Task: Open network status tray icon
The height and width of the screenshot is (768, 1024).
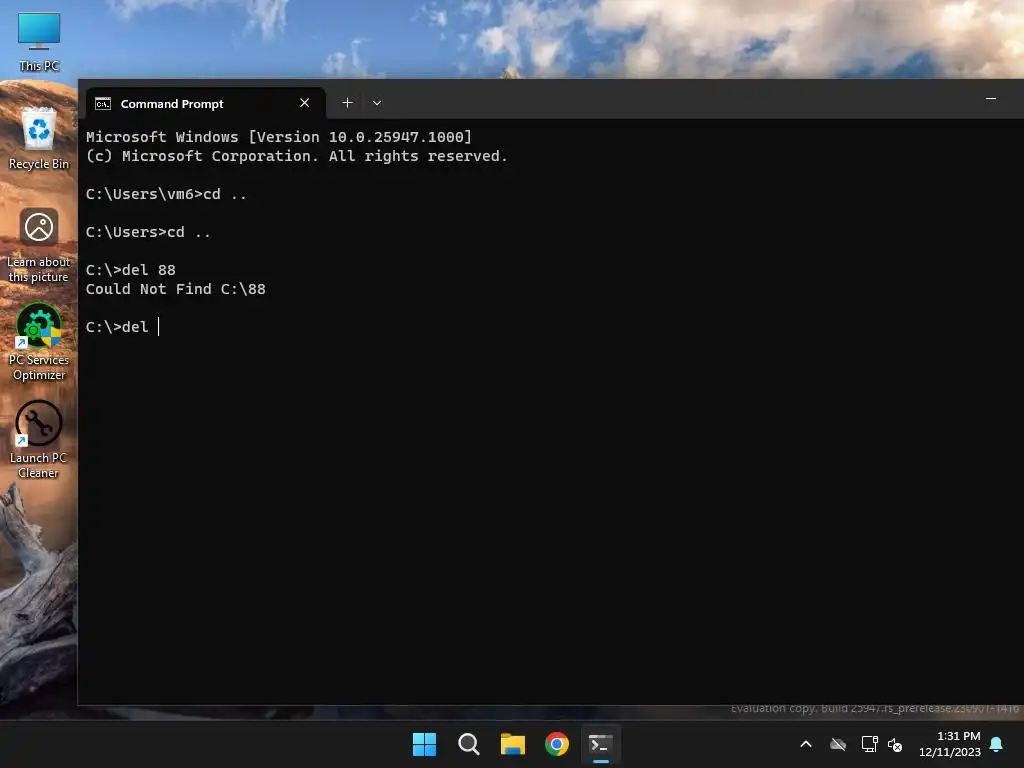Action: (869, 744)
